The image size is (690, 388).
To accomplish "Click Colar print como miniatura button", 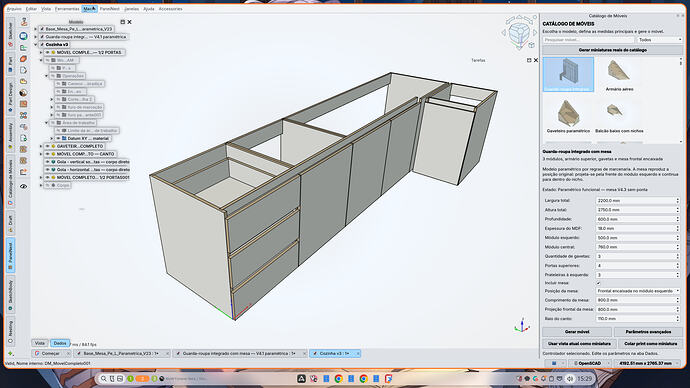I will pyautogui.click(x=650, y=343).
